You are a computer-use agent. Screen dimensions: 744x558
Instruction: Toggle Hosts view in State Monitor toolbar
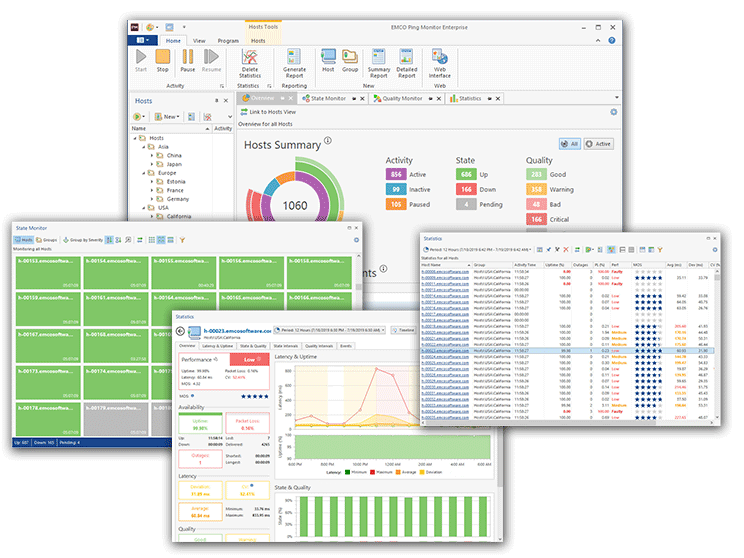[x=24, y=240]
